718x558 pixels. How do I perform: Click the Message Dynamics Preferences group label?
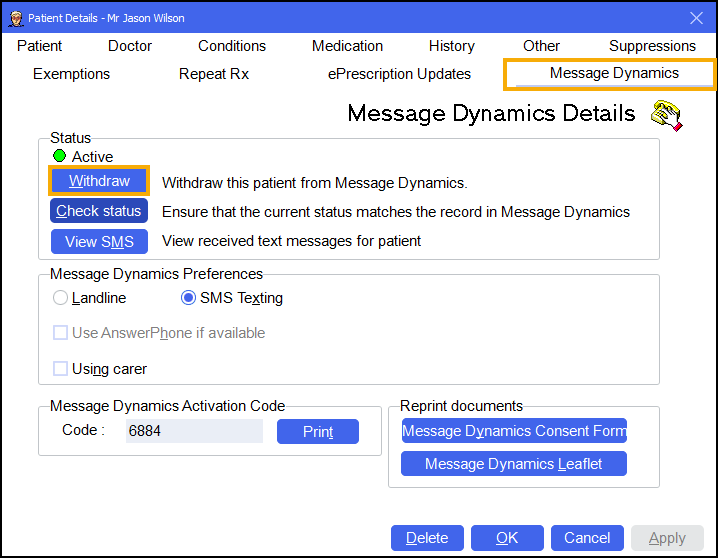click(x=156, y=274)
